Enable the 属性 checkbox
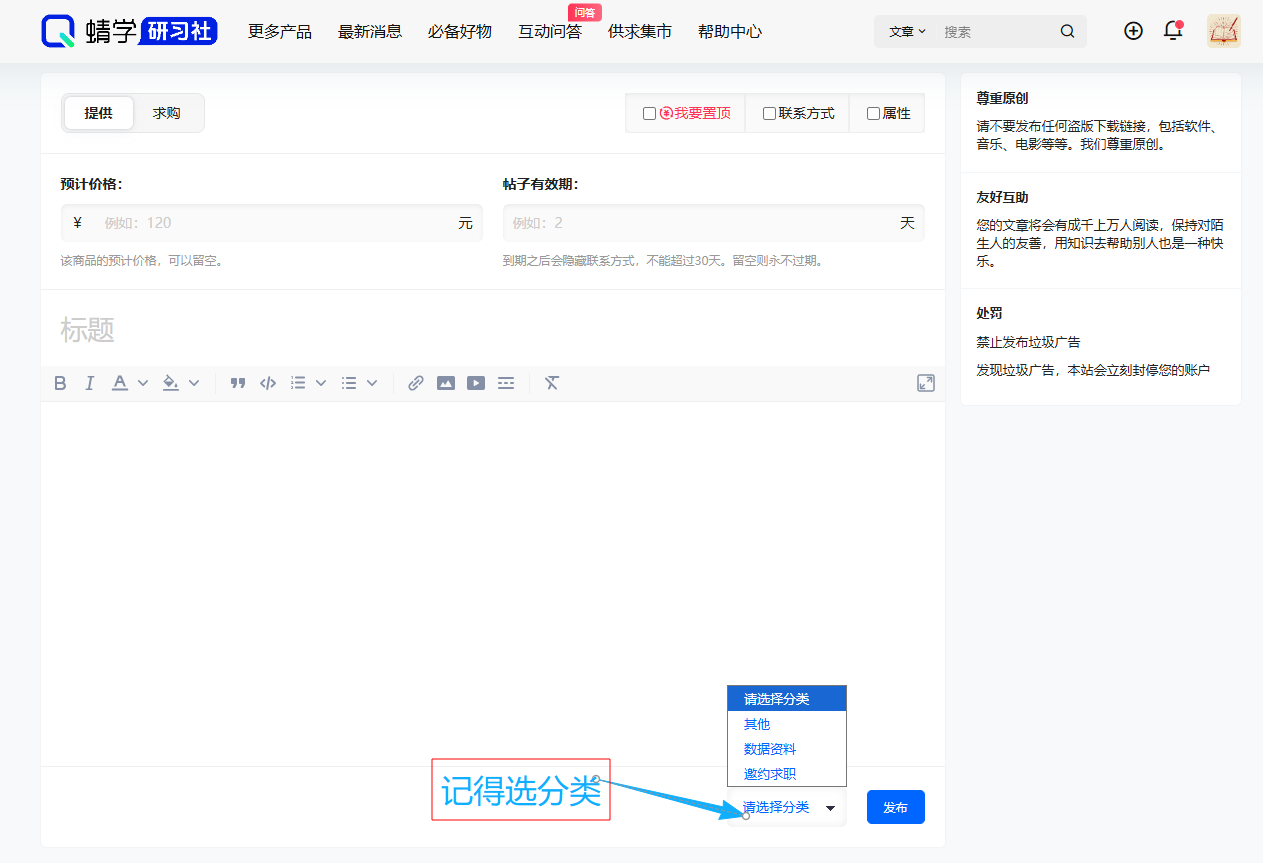1263x863 pixels. pyautogui.click(x=872, y=113)
